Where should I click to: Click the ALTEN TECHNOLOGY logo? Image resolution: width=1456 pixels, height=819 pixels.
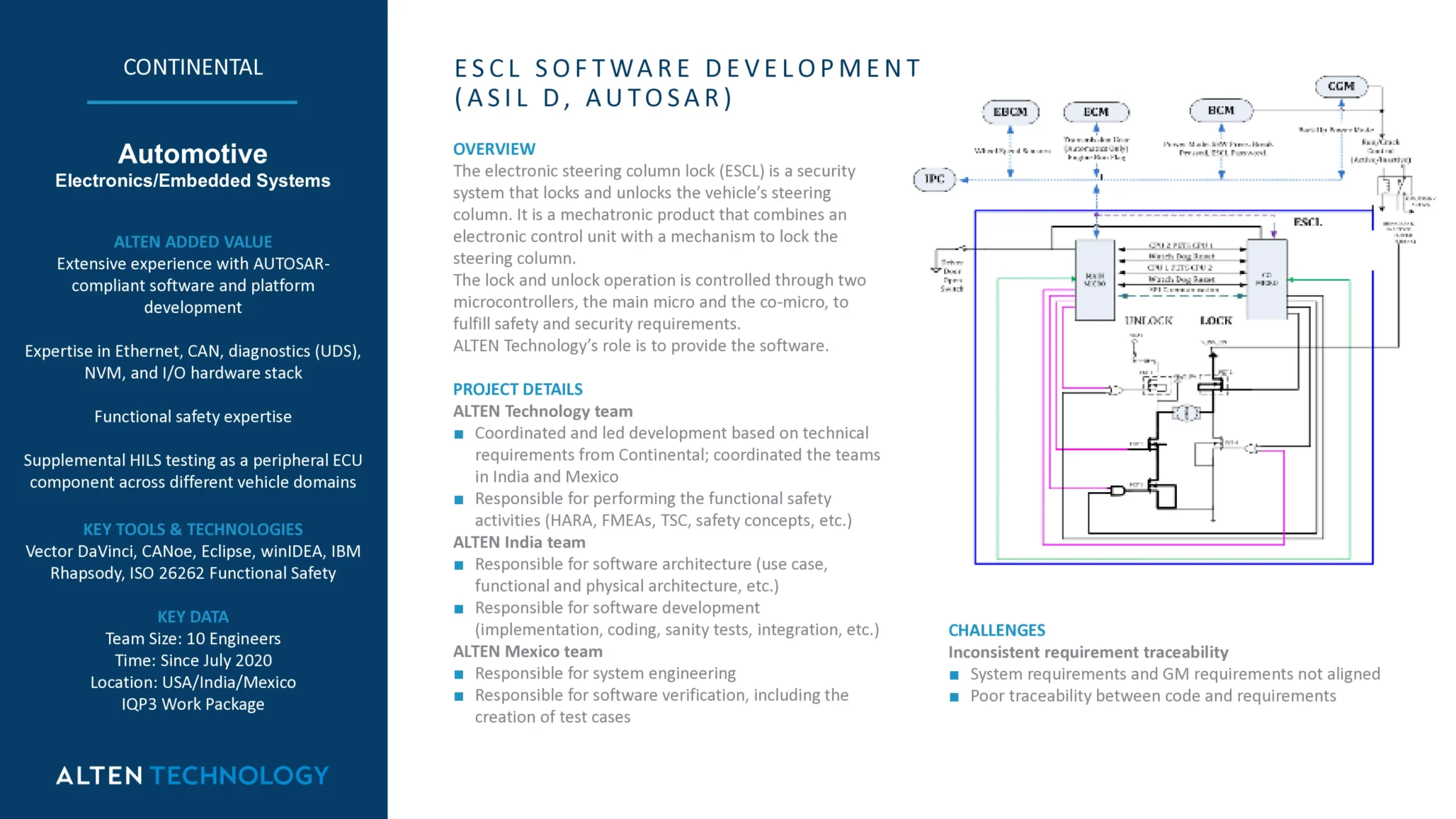tap(193, 775)
